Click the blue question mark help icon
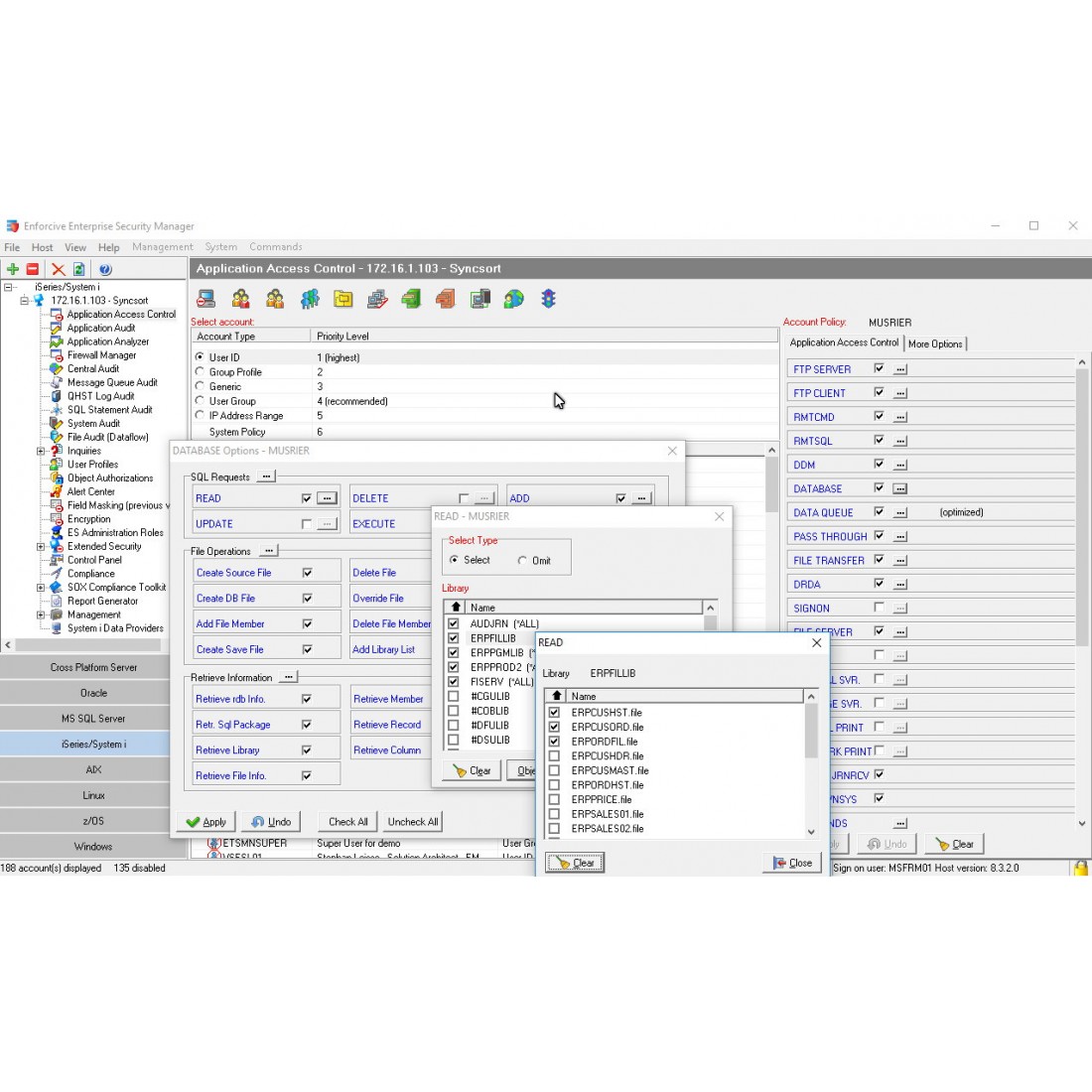Image resolution: width=1092 pixels, height=1092 pixels. 105,269
